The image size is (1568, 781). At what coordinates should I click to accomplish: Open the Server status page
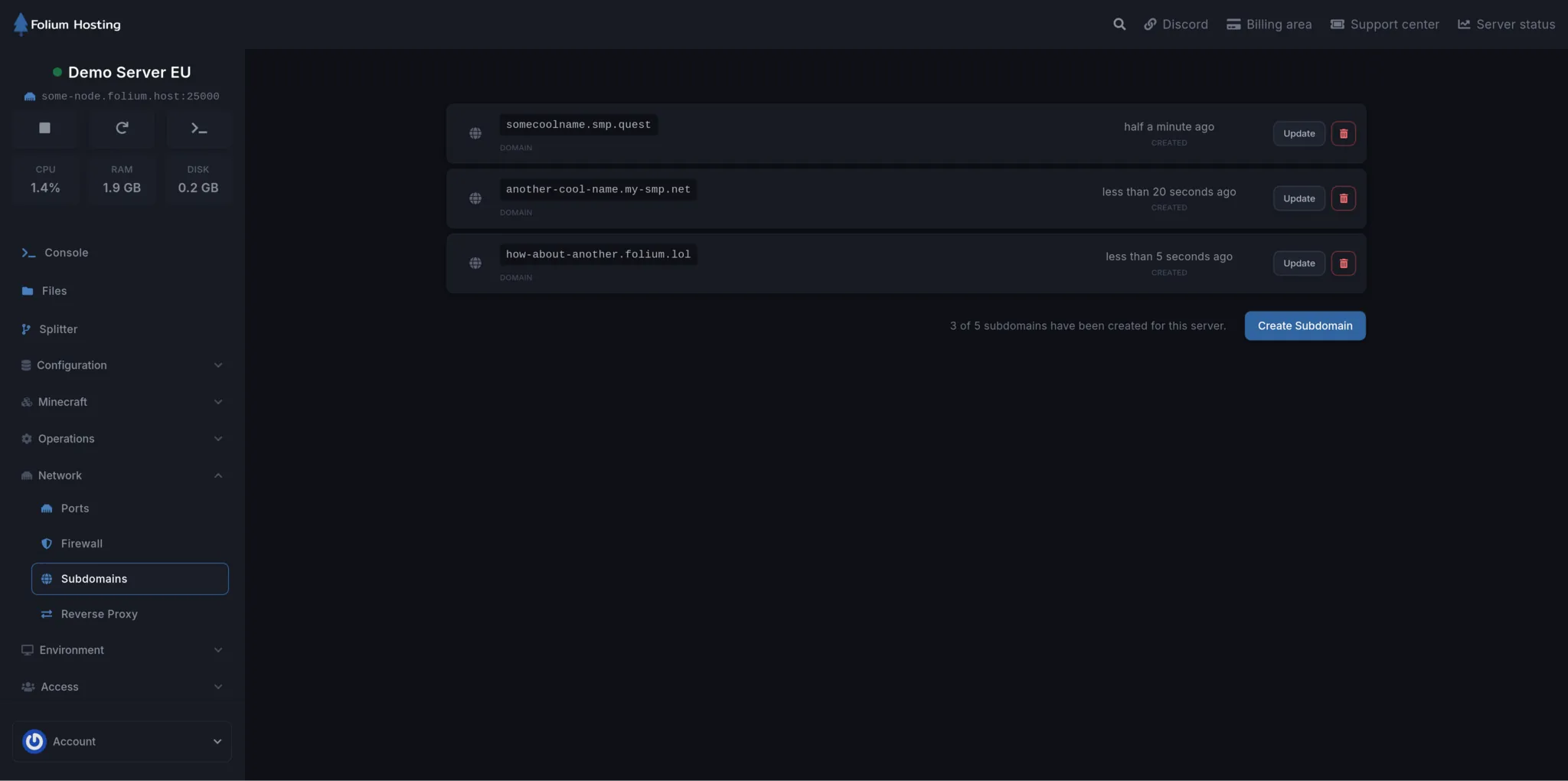click(1505, 24)
